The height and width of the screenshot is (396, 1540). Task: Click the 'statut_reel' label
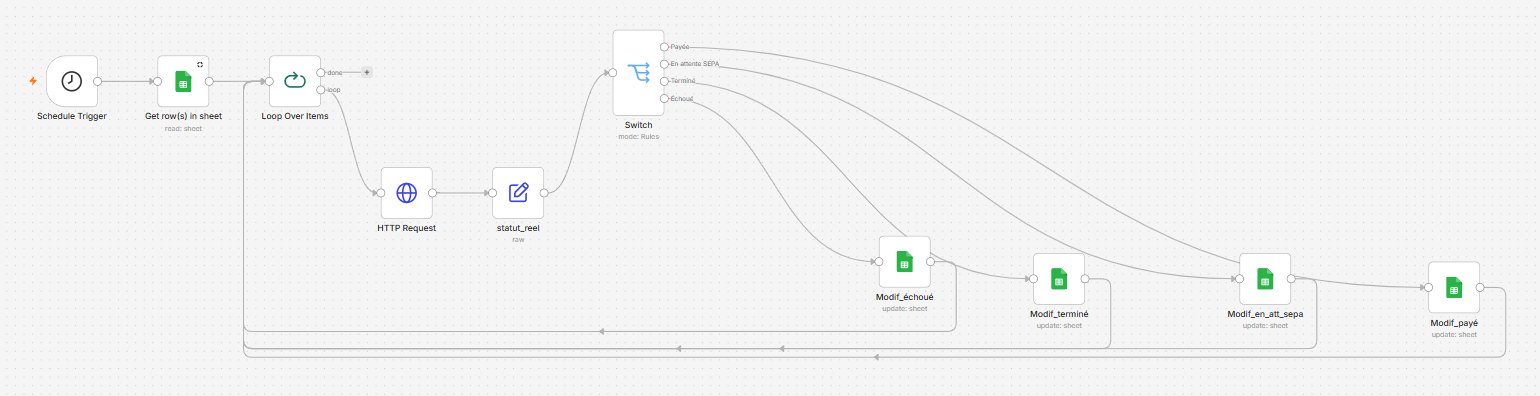518,228
